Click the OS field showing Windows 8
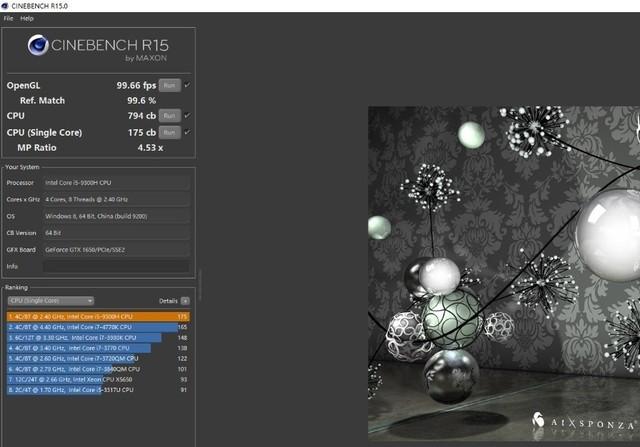The height and width of the screenshot is (447, 640). click(116, 216)
